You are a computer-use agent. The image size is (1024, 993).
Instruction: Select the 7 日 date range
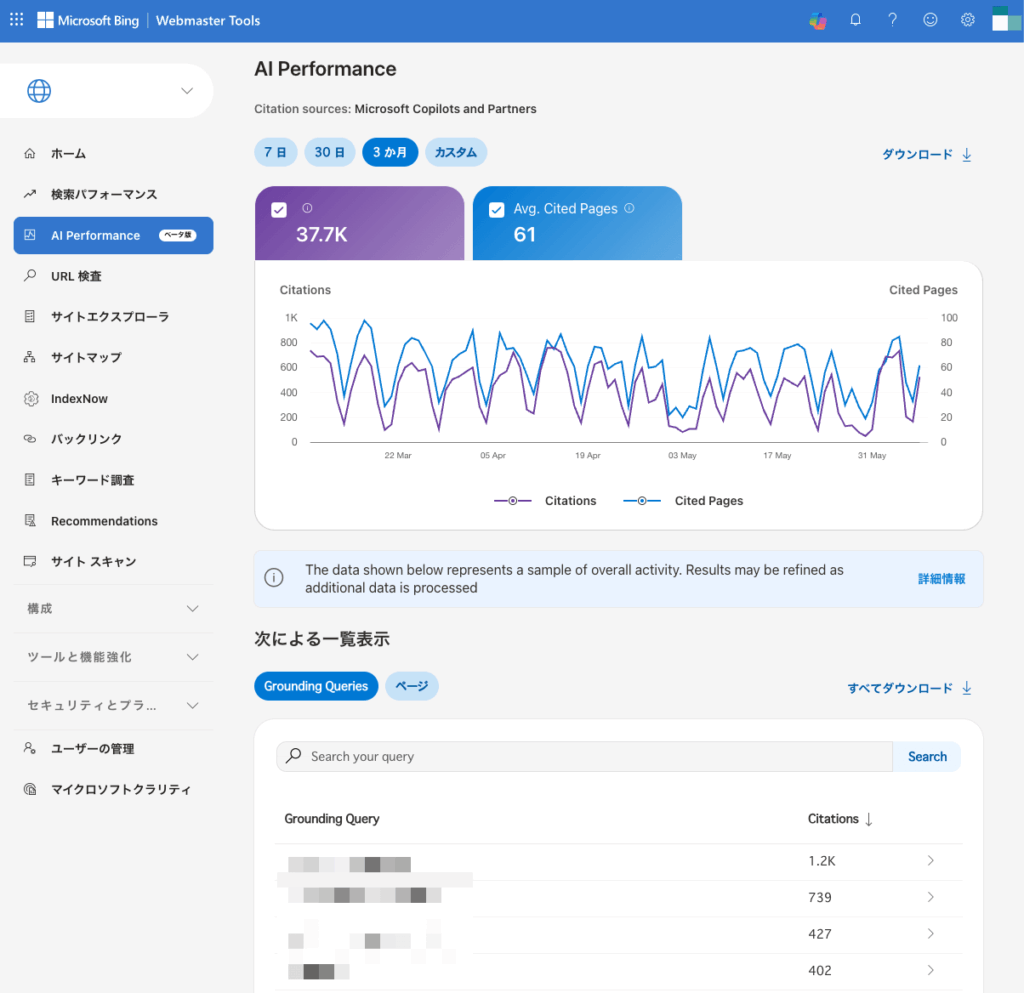point(276,152)
